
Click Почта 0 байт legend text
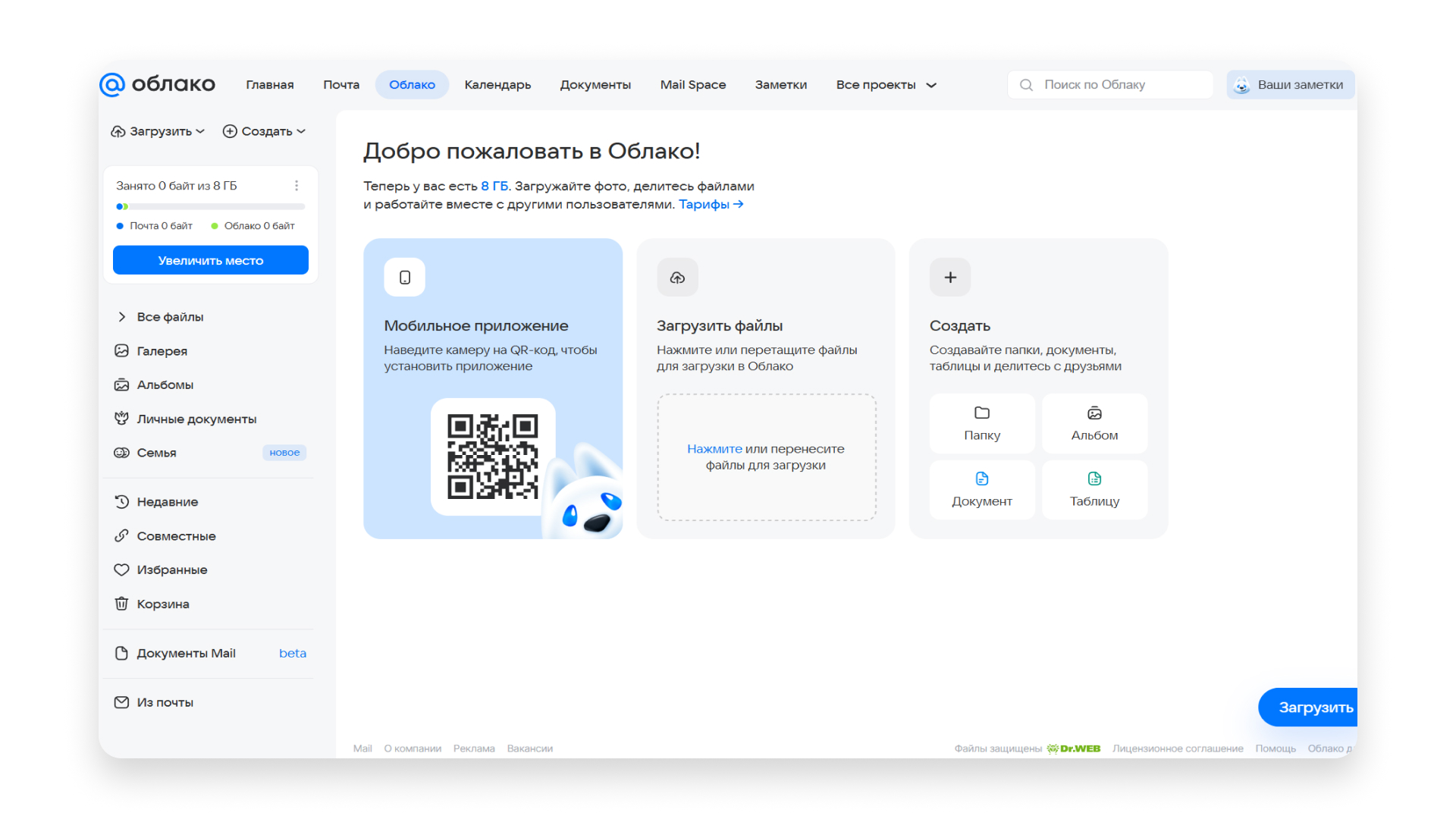click(x=161, y=226)
